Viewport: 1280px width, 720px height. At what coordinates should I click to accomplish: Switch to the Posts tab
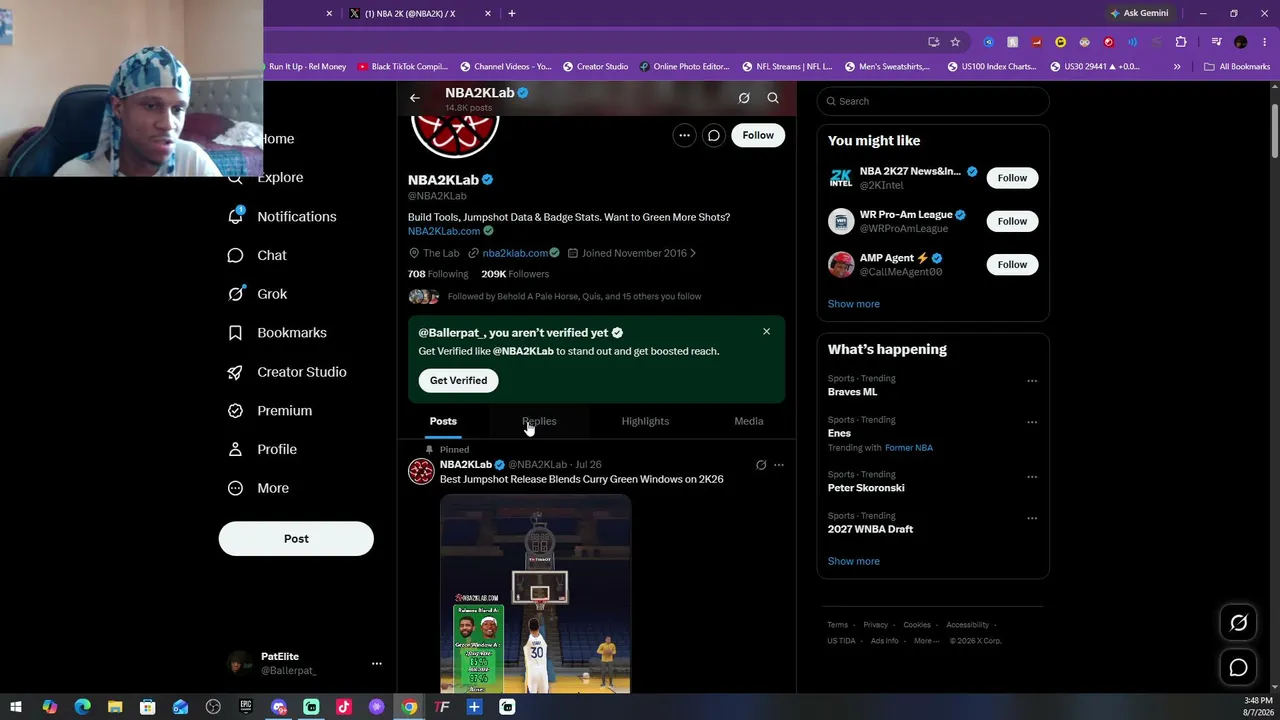click(x=443, y=421)
